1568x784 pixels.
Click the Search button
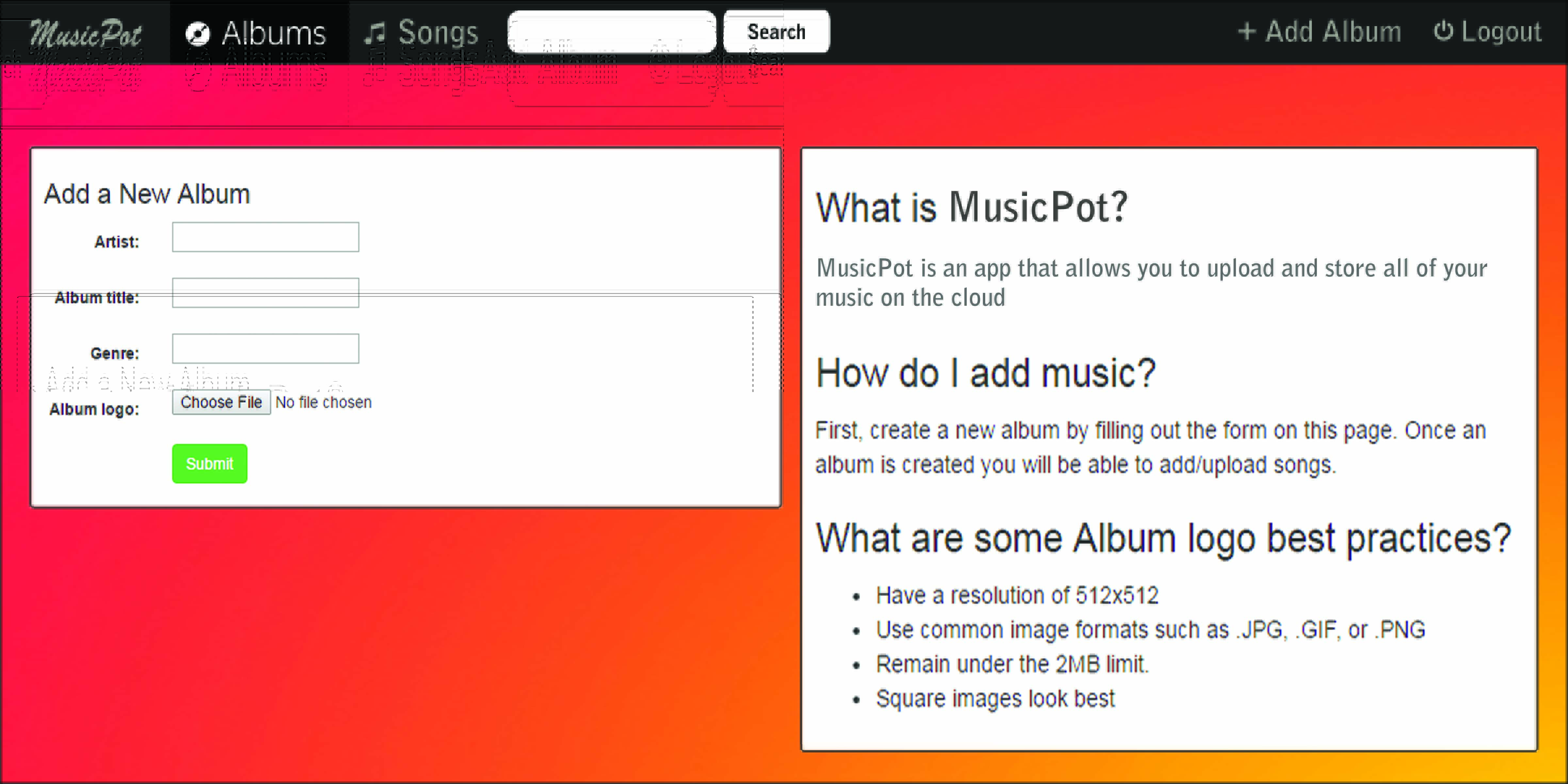pyautogui.click(x=776, y=32)
